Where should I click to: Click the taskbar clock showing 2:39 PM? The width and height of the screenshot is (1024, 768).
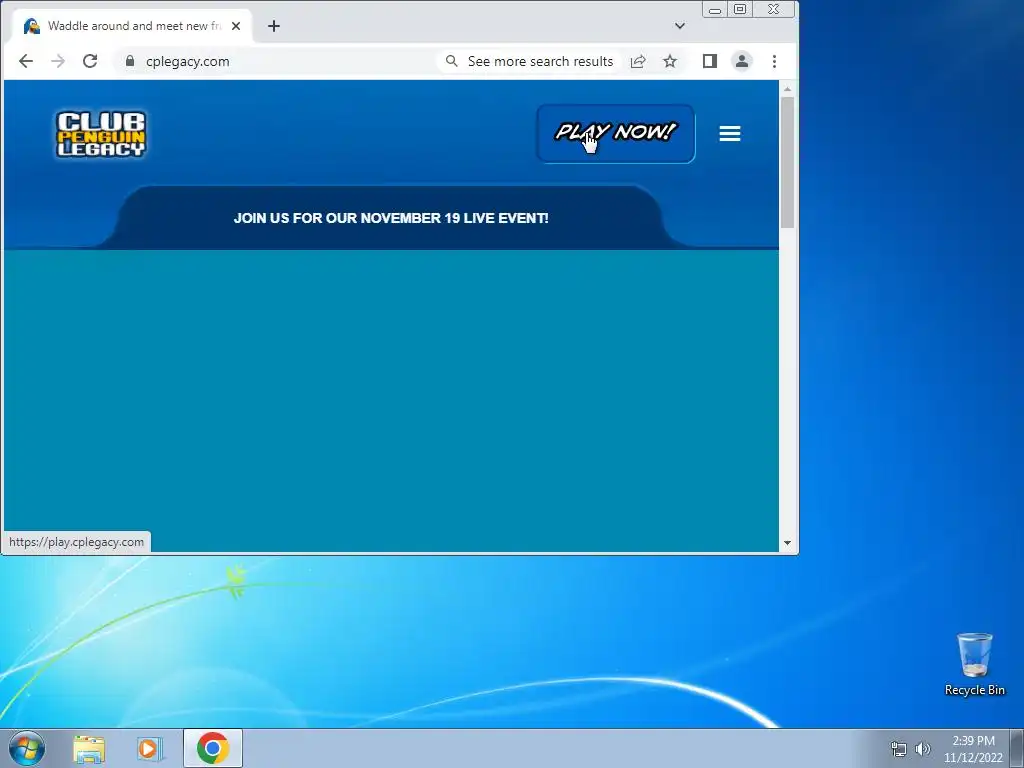click(973, 749)
